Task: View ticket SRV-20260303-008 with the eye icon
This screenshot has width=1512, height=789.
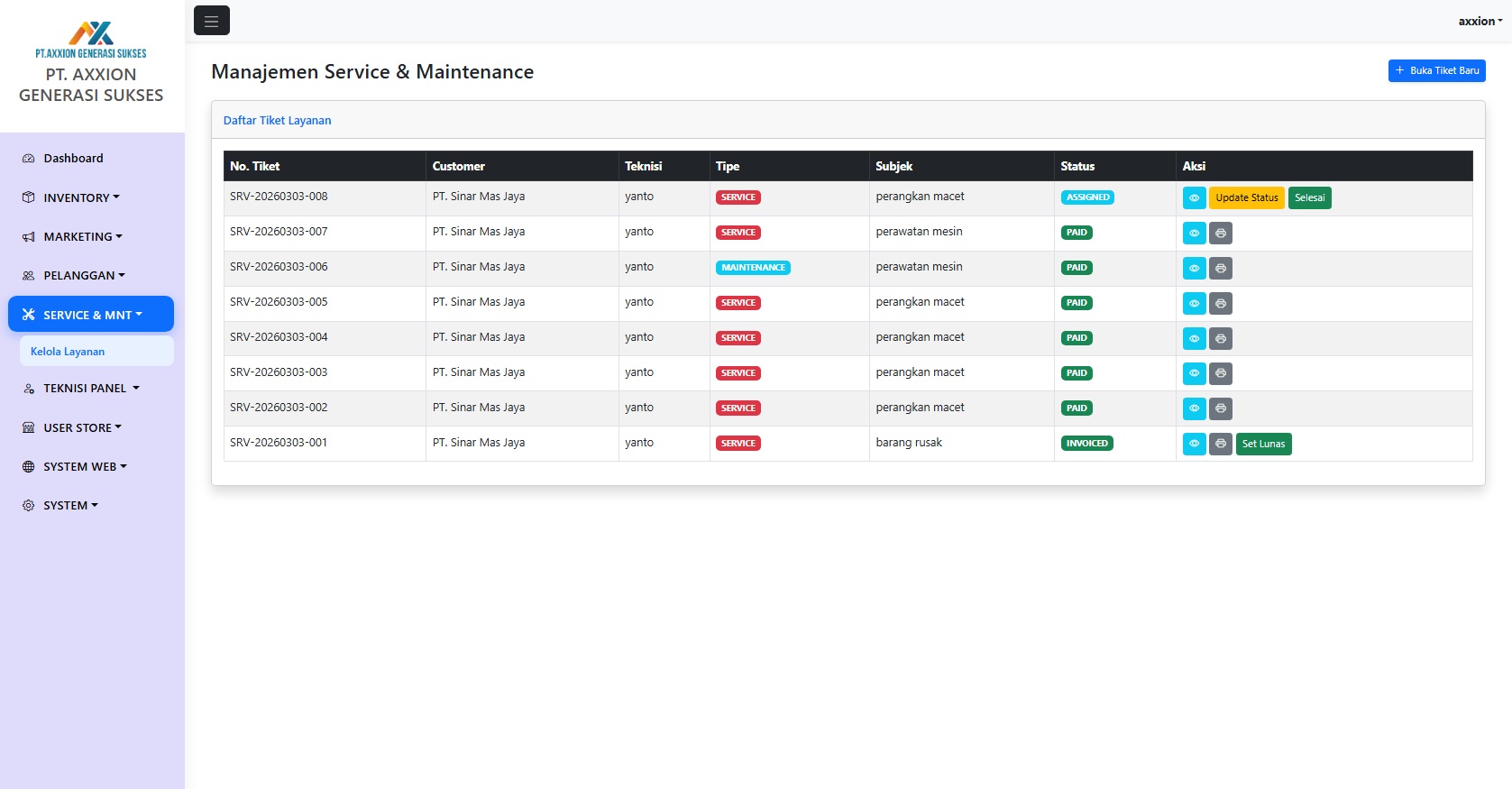Action: 1194,197
